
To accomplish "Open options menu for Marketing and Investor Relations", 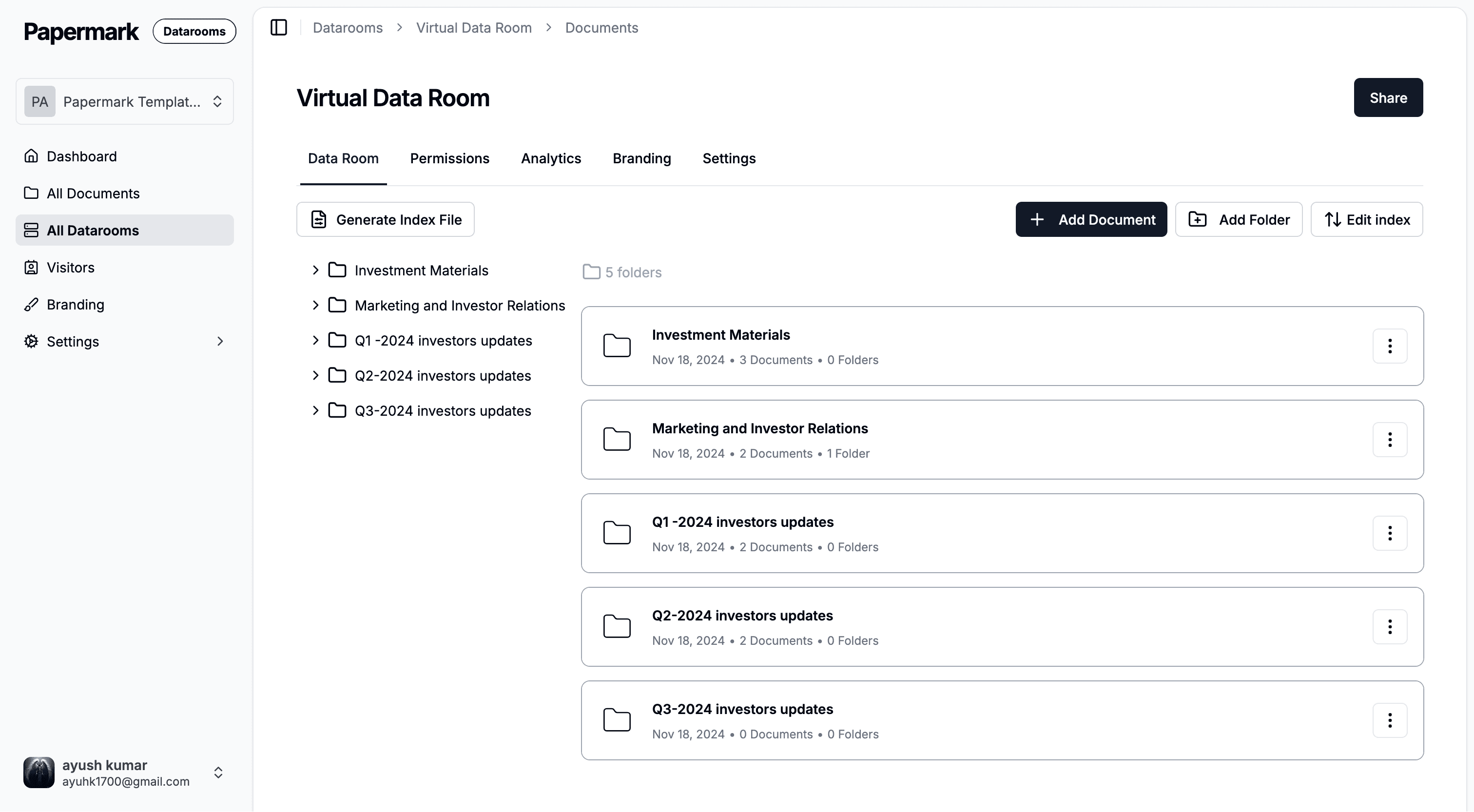I will (x=1389, y=440).
